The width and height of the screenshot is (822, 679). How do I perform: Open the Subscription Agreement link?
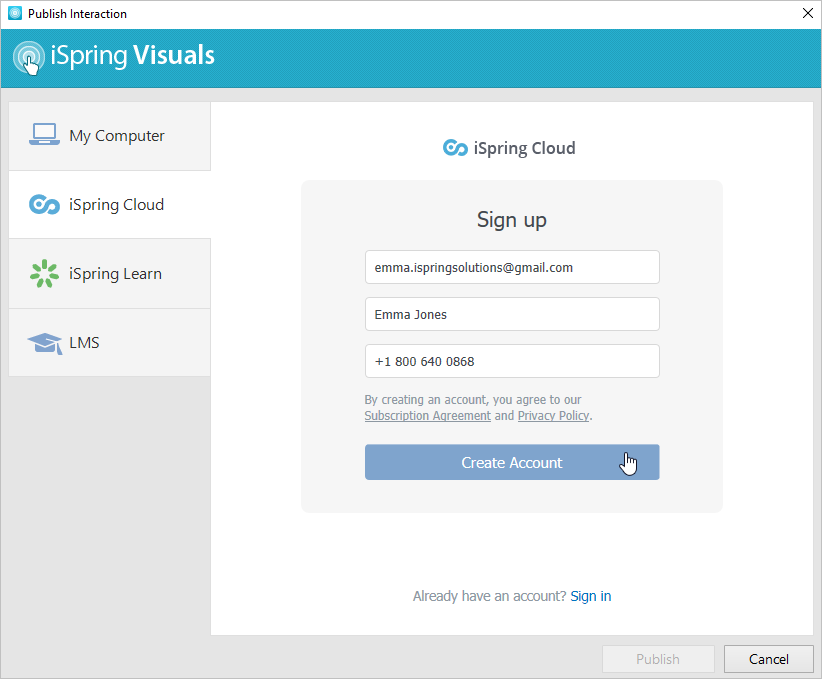pyautogui.click(x=427, y=416)
